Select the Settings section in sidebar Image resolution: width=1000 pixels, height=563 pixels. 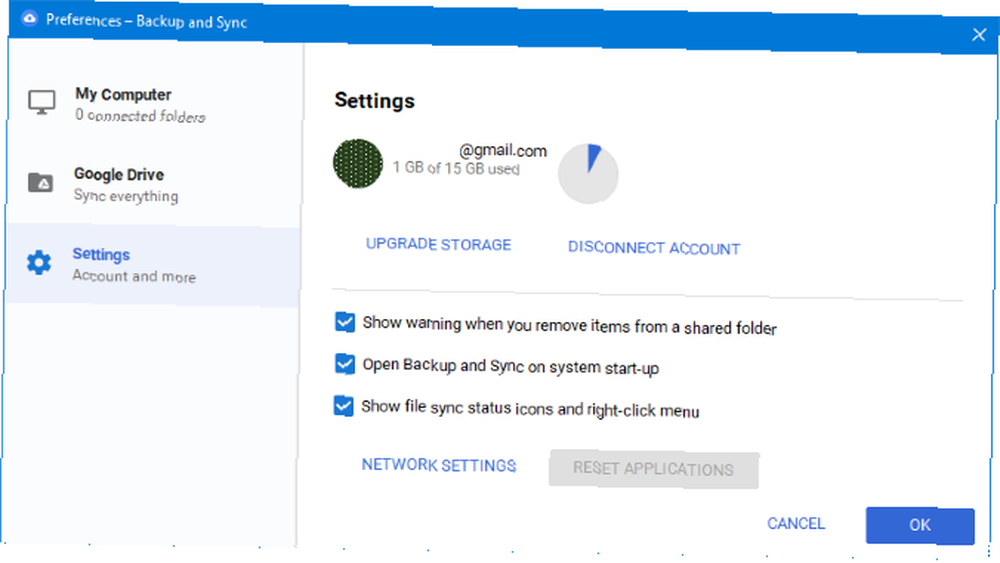pos(153,265)
